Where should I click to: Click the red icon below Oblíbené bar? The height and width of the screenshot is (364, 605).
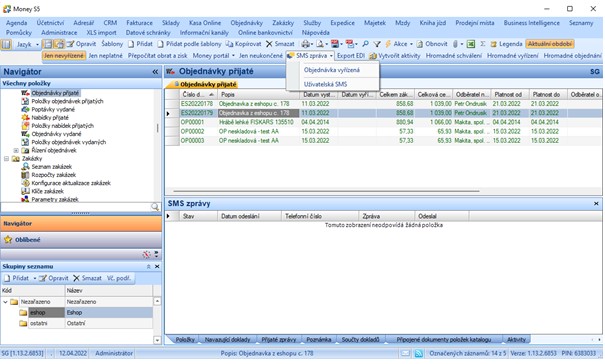click(147, 254)
